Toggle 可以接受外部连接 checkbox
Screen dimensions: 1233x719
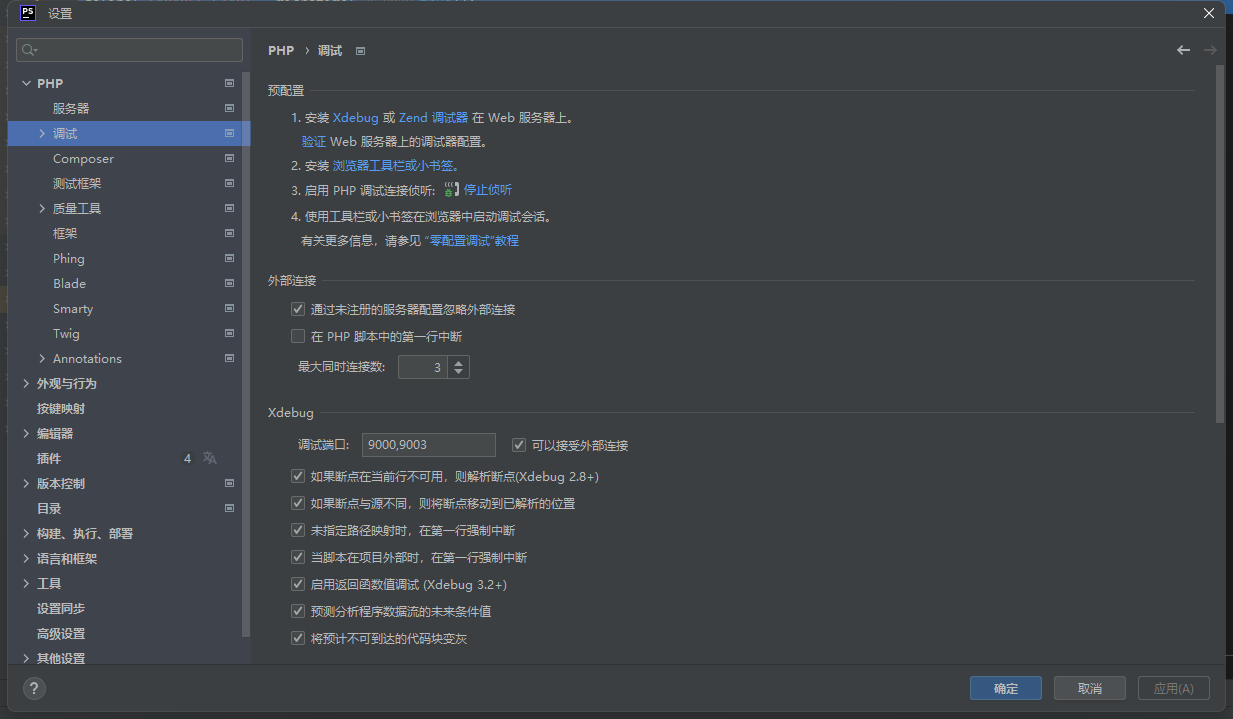(x=519, y=445)
